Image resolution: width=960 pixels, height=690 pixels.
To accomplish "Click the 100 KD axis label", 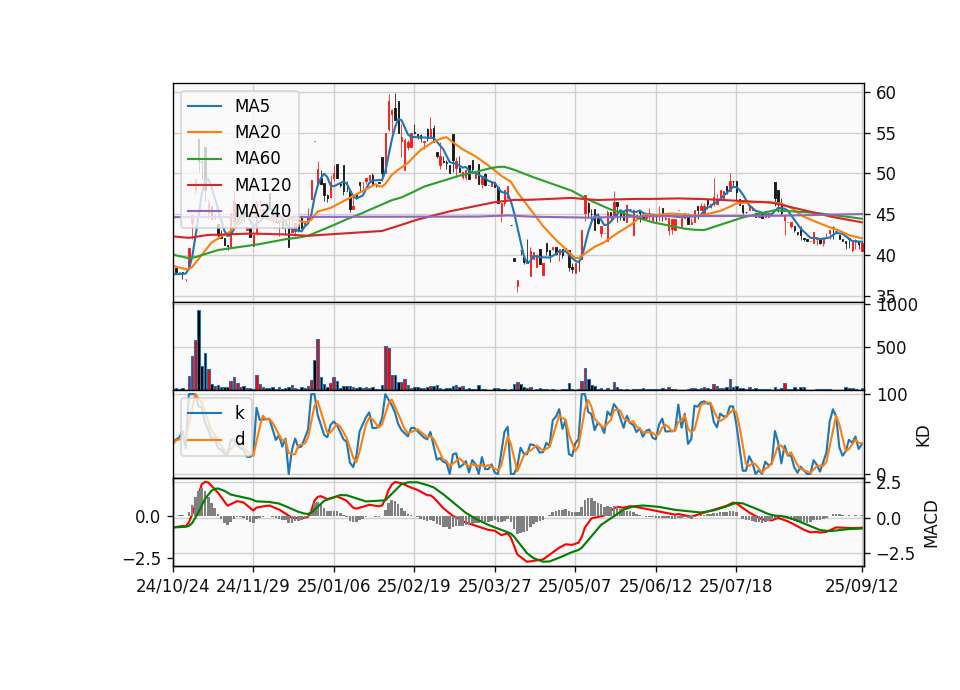I will [x=891, y=395].
